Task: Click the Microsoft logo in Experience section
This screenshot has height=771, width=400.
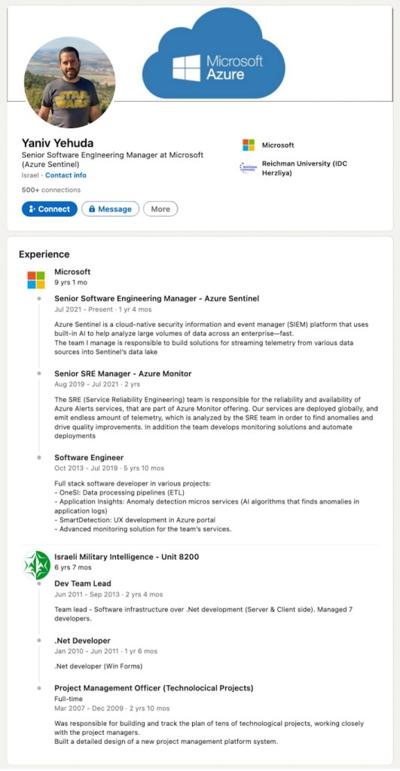Action: [x=36, y=280]
